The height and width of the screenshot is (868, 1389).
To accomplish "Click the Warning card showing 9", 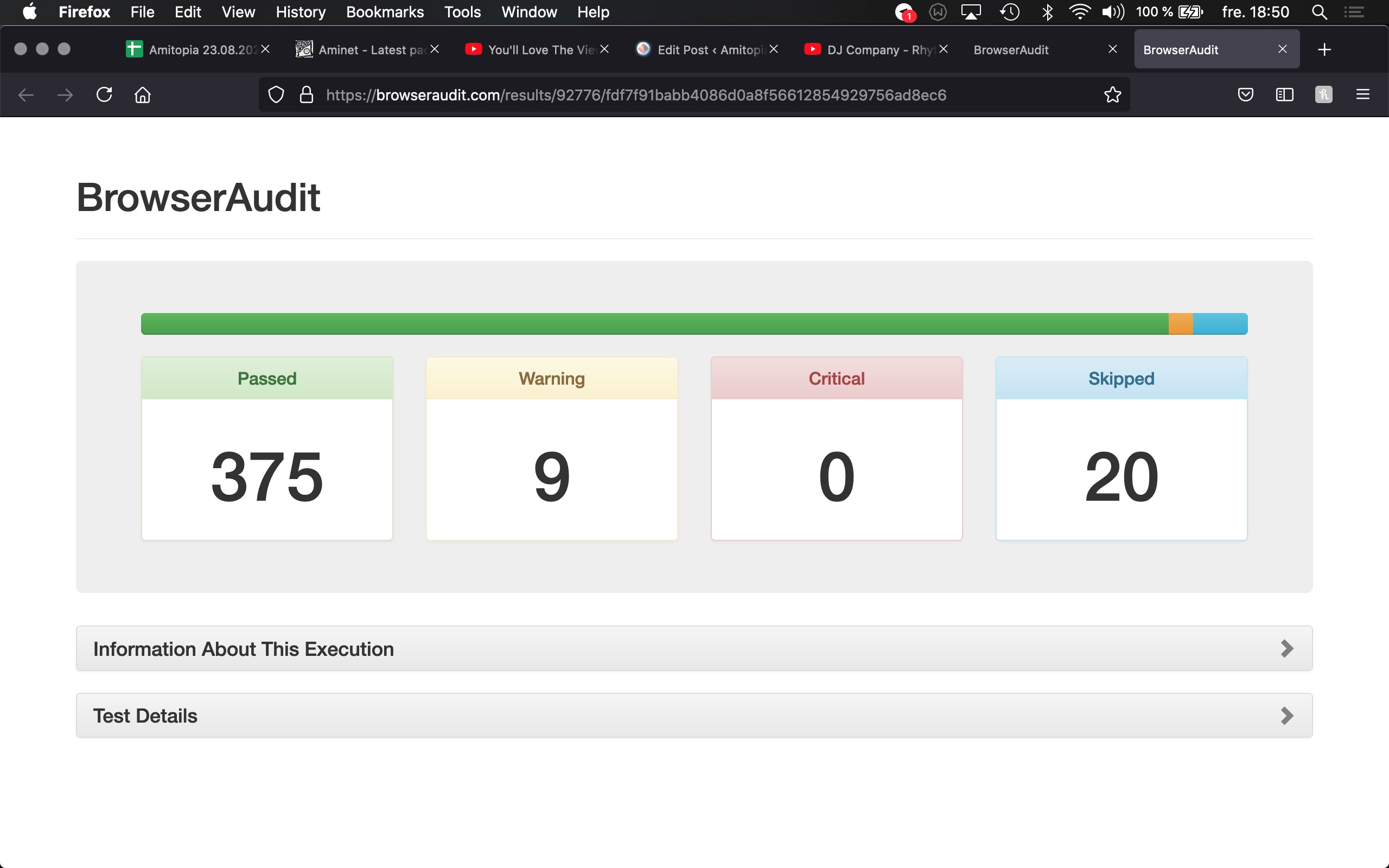I will 552,448.
